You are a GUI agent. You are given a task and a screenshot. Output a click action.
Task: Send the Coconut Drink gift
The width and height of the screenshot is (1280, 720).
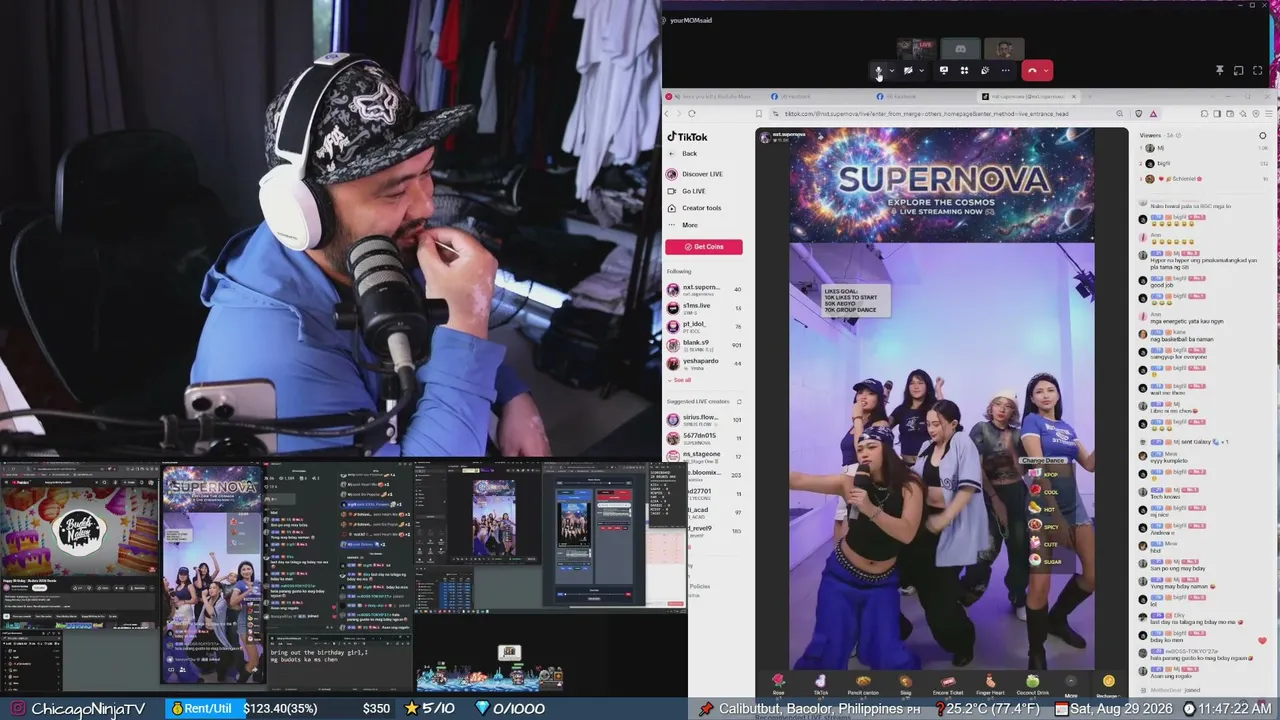[x=1032, y=684]
